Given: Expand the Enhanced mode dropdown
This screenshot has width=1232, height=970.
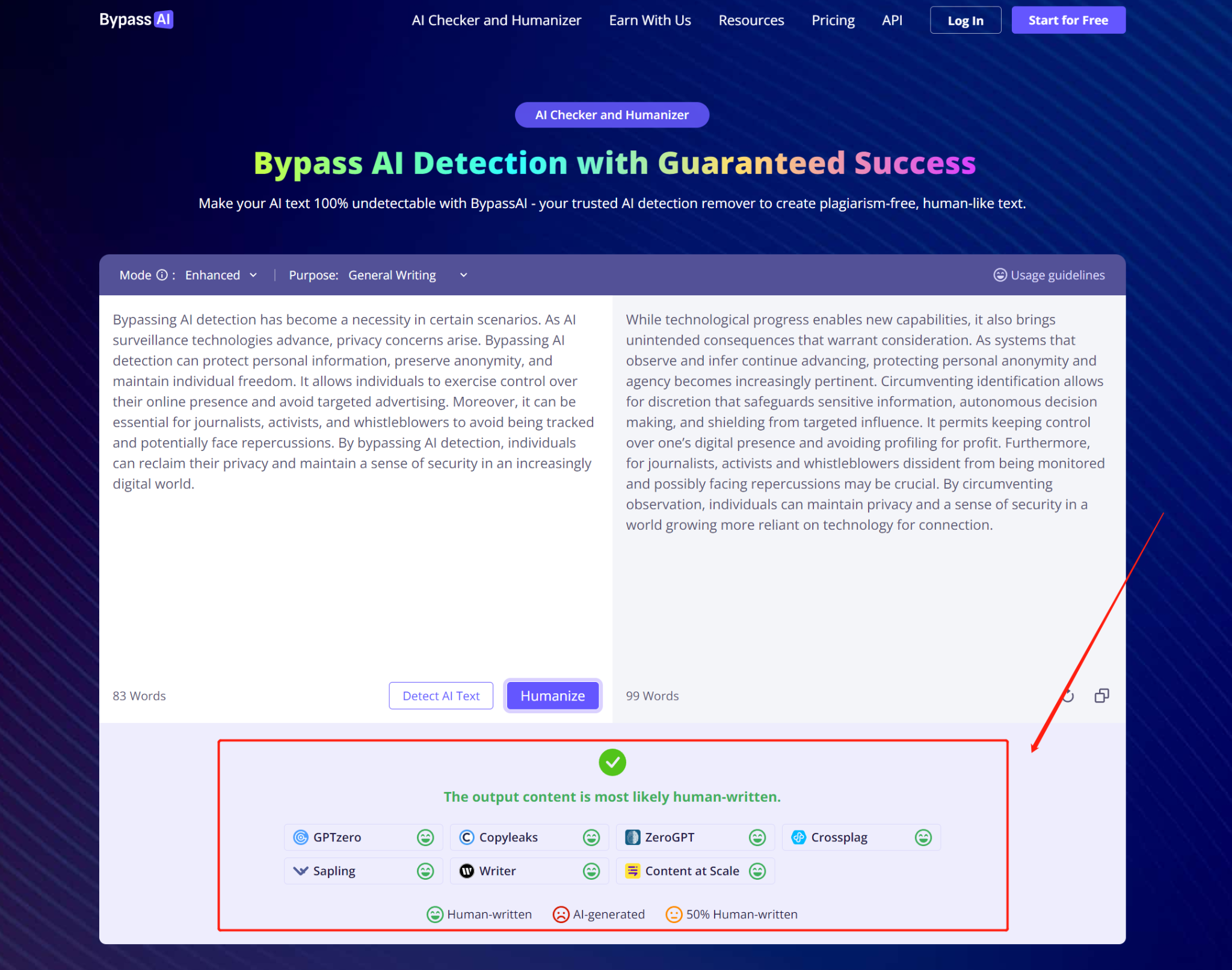Looking at the screenshot, I should (x=221, y=275).
